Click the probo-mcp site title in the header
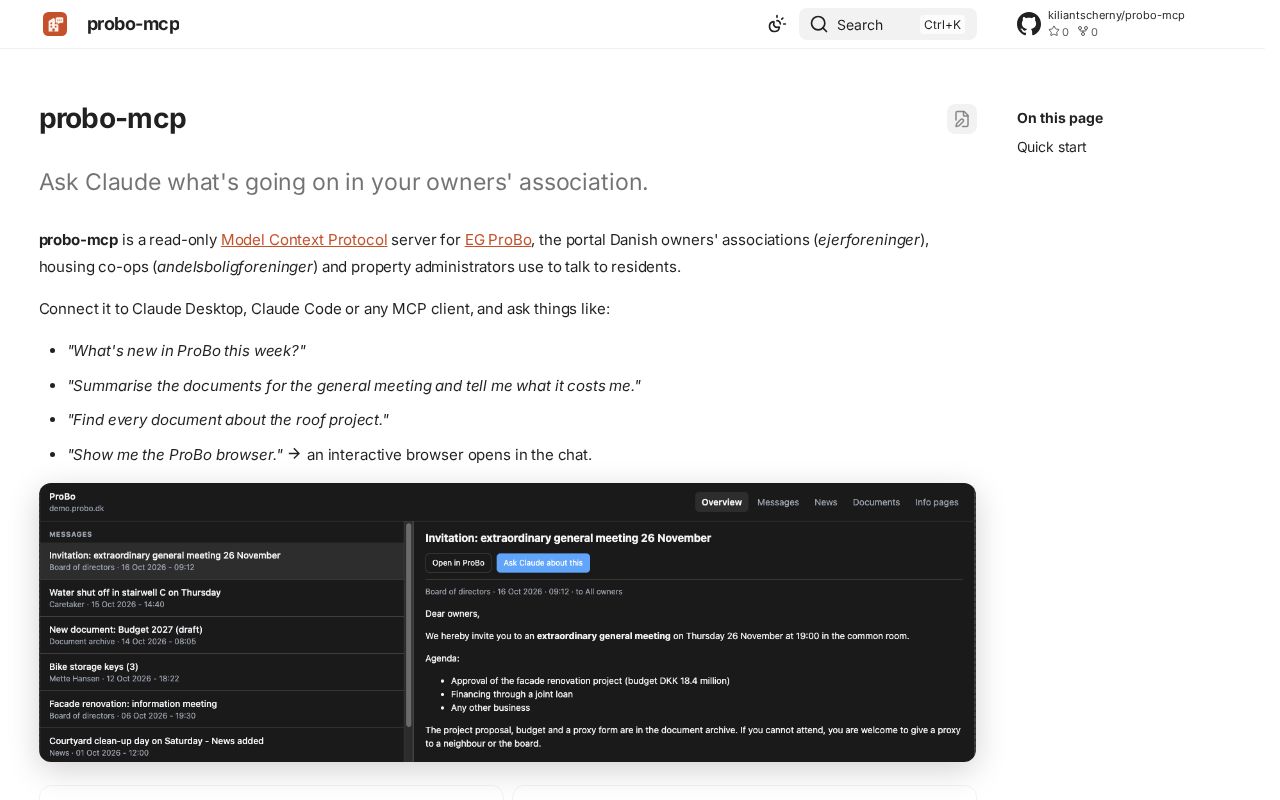Viewport: 1280px width, 800px height. tap(133, 24)
